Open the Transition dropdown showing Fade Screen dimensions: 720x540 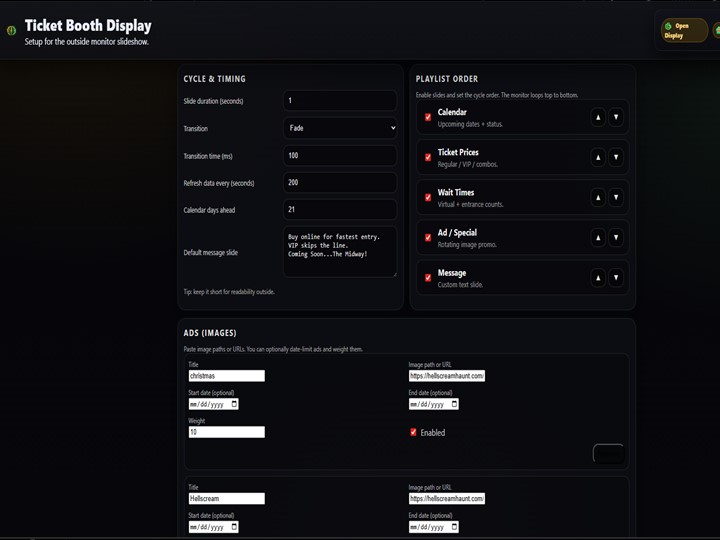point(340,128)
